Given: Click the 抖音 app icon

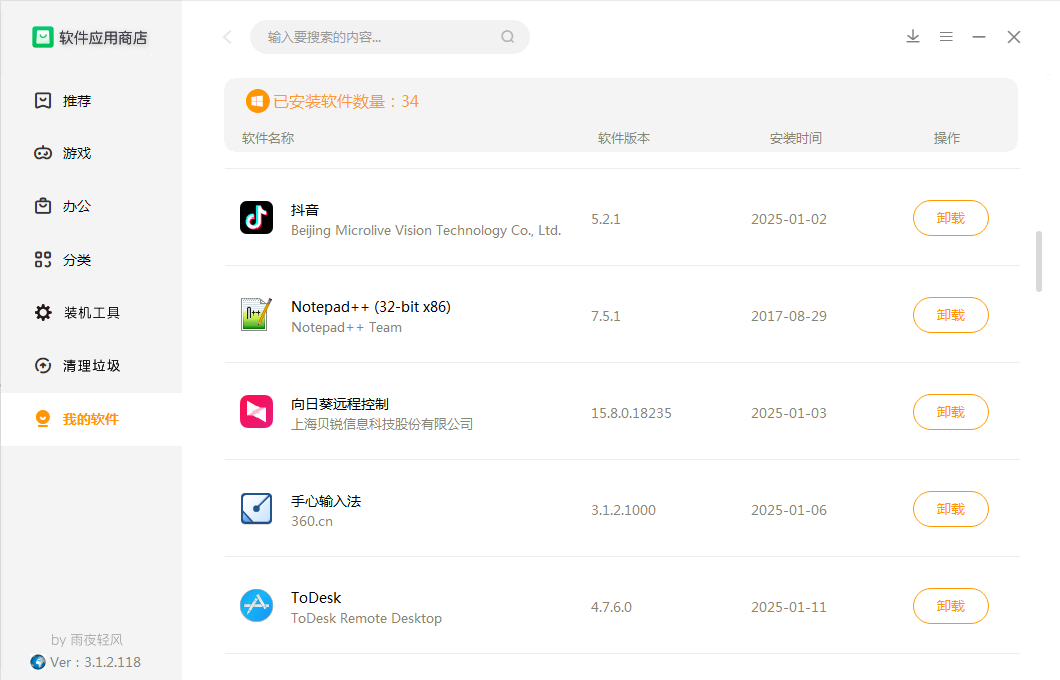Looking at the screenshot, I should 256,218.
